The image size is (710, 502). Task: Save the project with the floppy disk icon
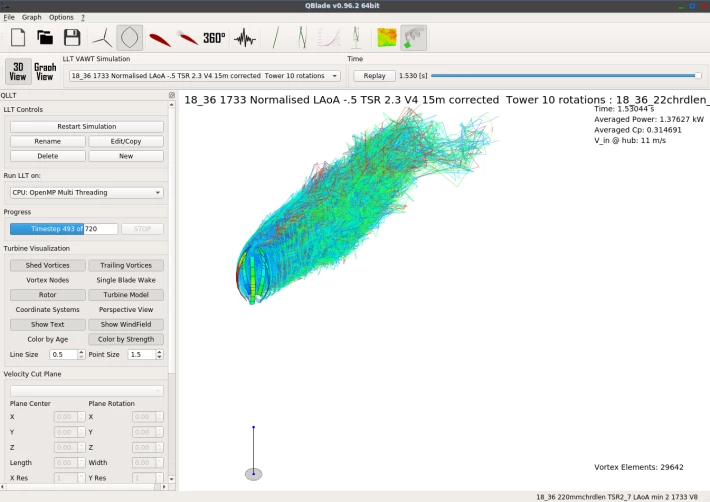coord(72,37)
